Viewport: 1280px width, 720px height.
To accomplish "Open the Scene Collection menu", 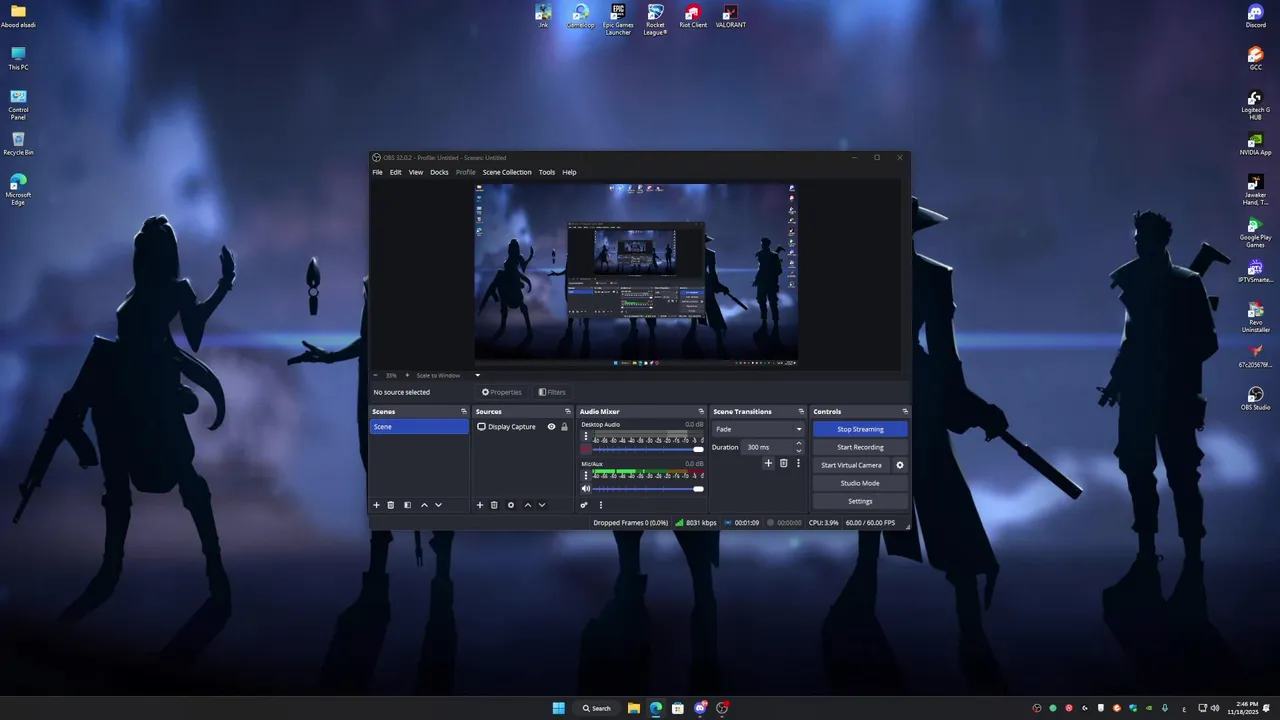I will coord(507,172).
